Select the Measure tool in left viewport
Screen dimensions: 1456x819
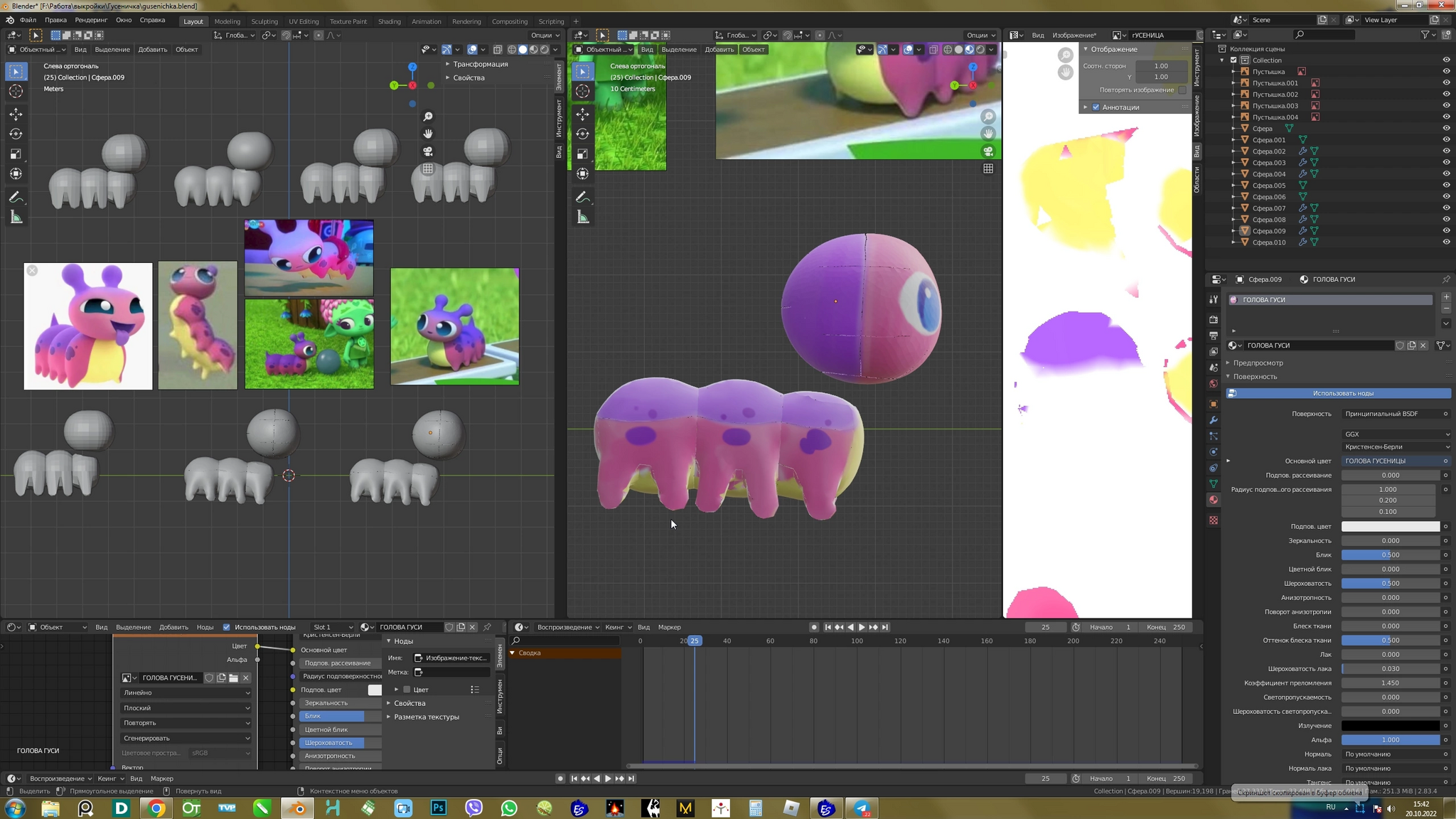click(x=16, y=218)
